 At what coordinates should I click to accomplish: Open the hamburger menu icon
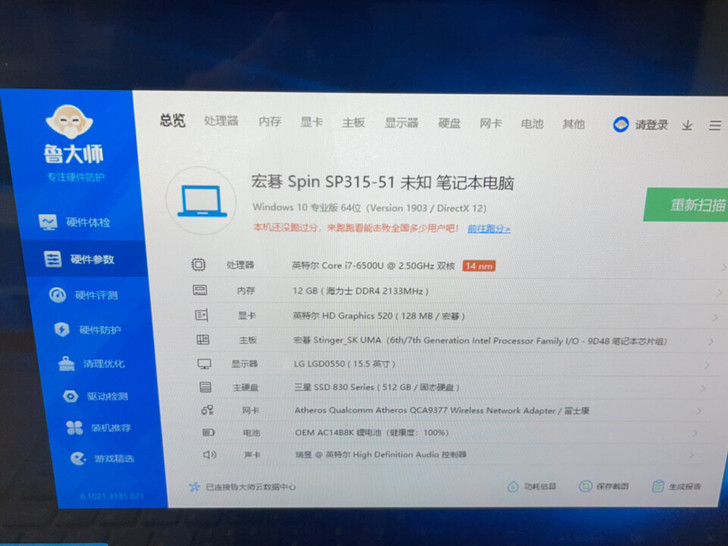point(715,125)
